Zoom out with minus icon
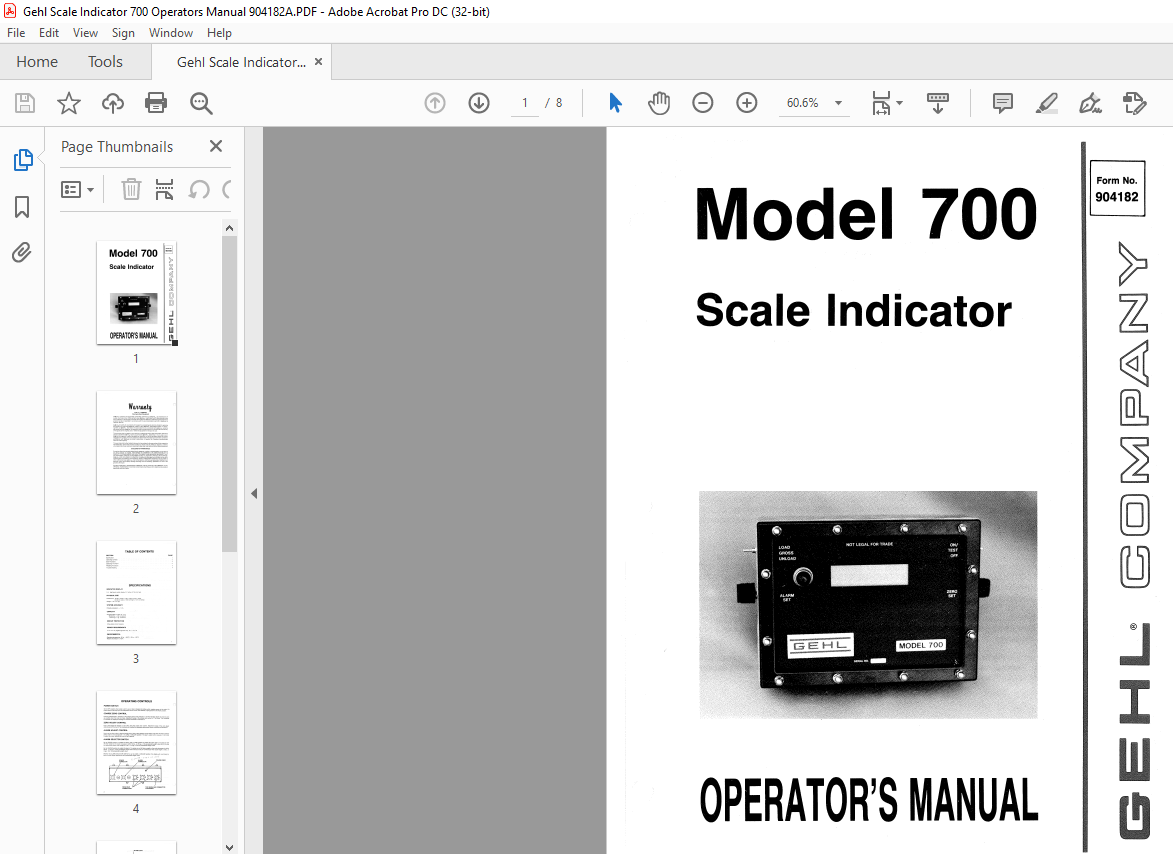The image size is (1173, 854). [702, 103]
